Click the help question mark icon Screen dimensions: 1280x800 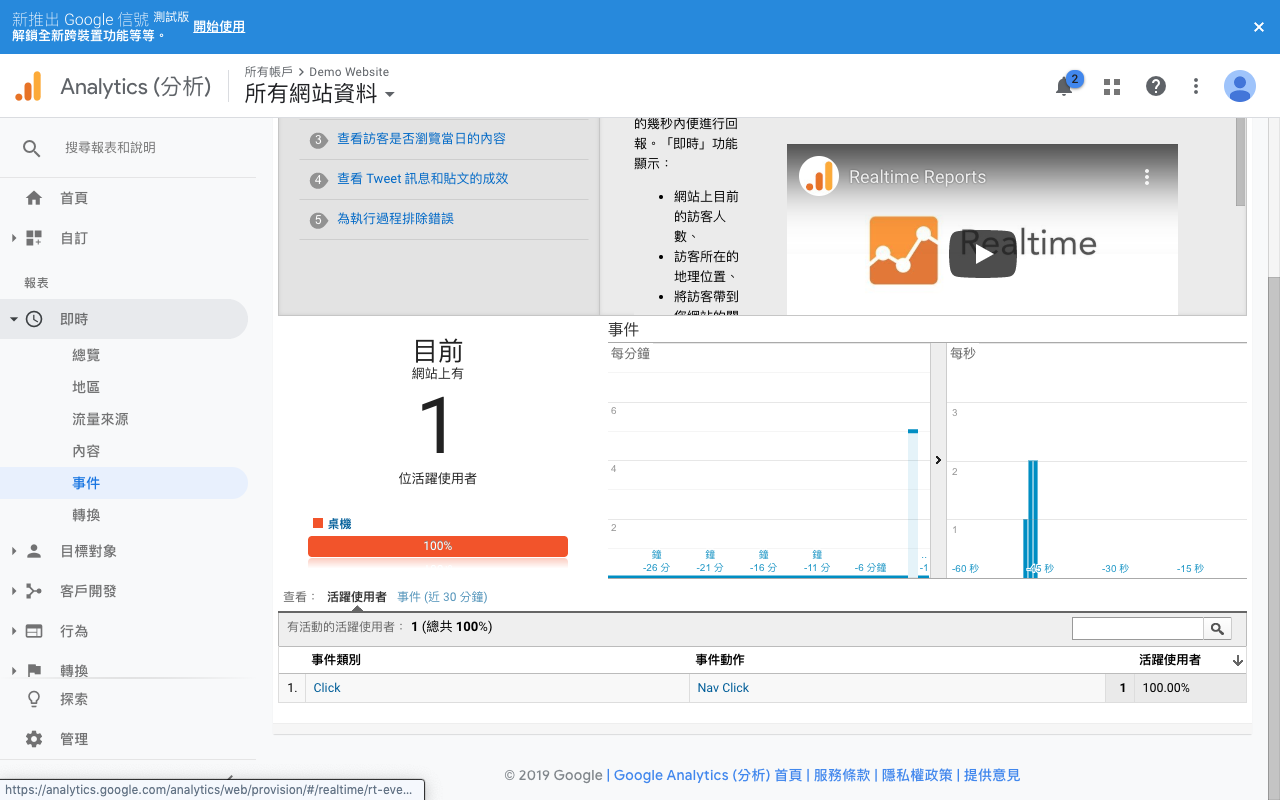coord(1156,86)
